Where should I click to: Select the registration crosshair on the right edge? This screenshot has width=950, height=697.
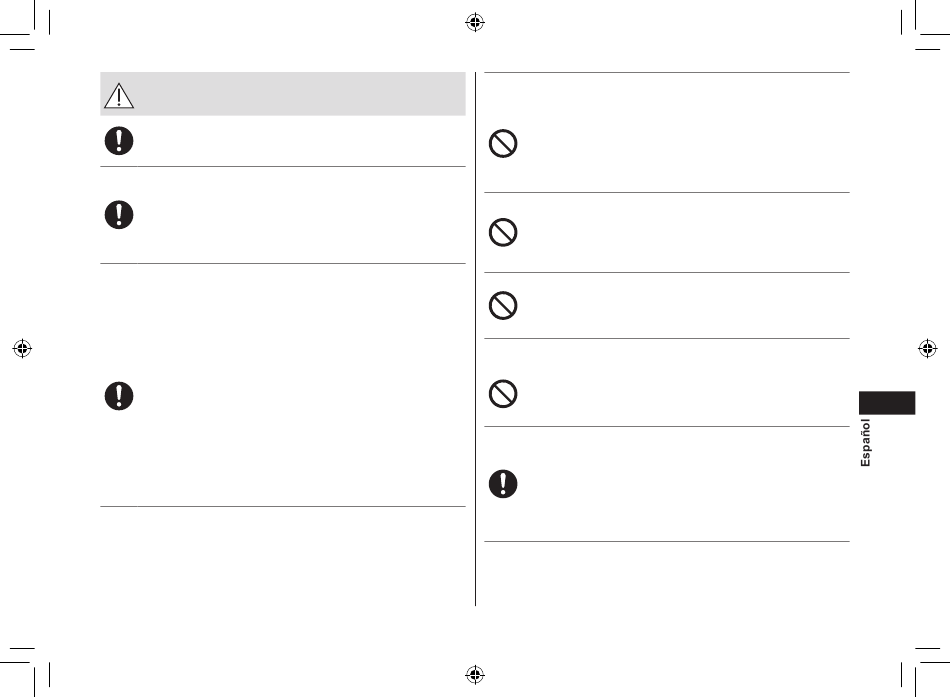pyautogui.click(x=928, y=348)
